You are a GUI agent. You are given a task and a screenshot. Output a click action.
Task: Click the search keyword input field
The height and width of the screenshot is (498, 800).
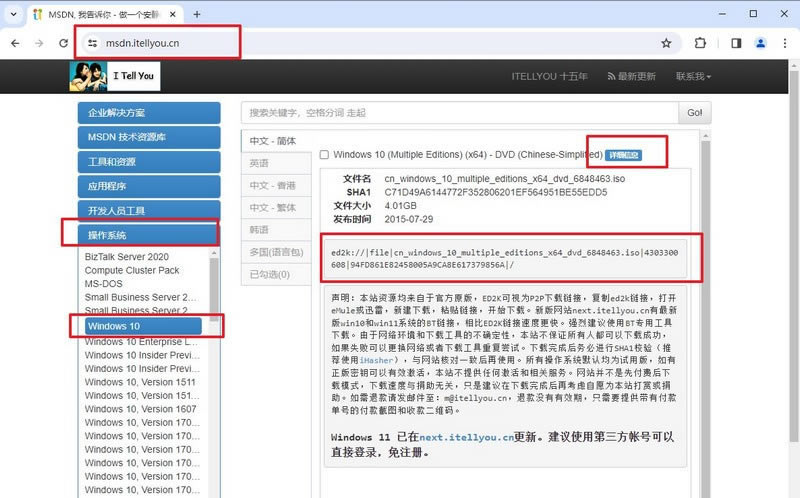pyautogui.click(x=460, y=113)
